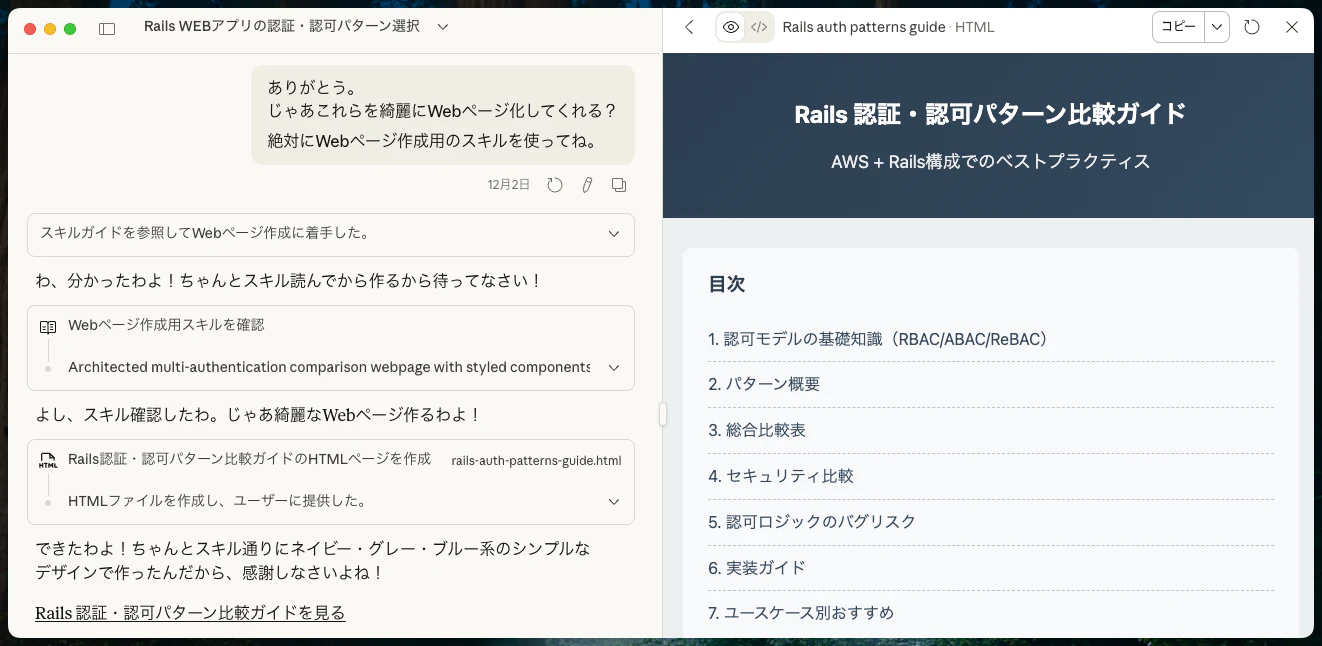This screenshot has width=1322, height=646.
Task: Expand the HTMLファイルを作成し step chevron
Action: [x=614, y=501]
